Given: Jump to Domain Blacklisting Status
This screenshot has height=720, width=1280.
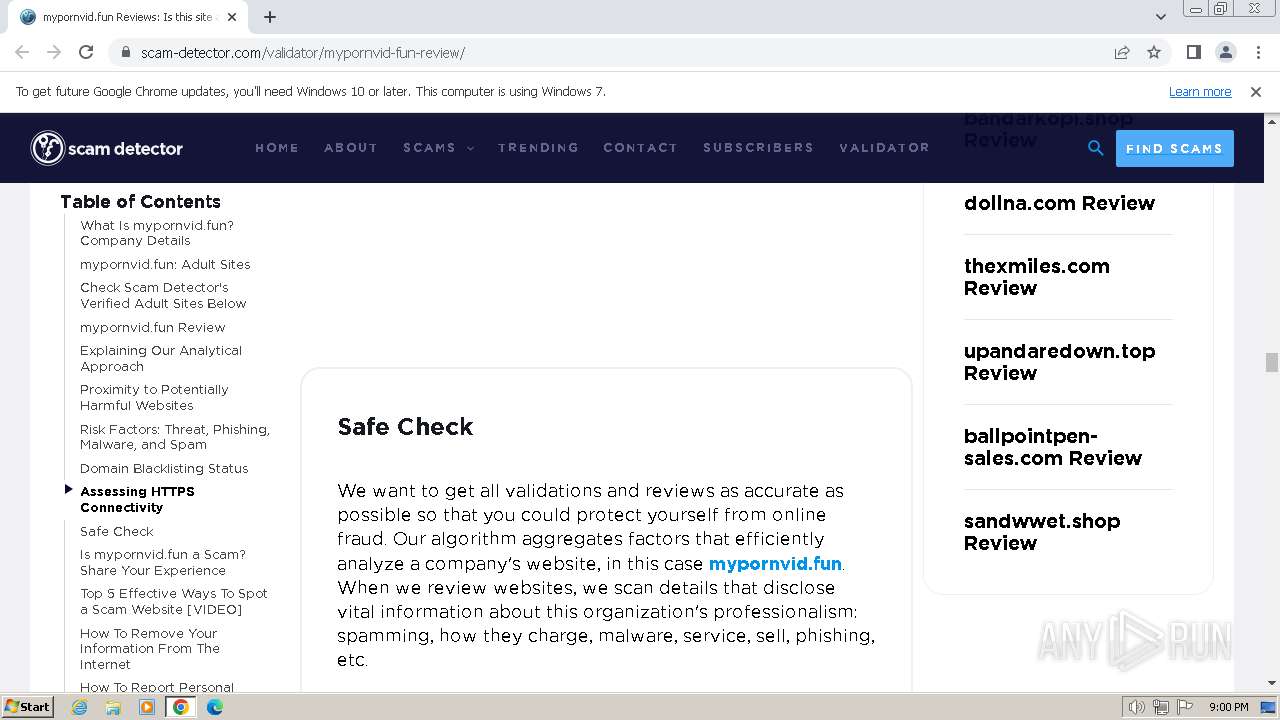Looking at the screenshot, I should pyautogui.click(x=164, y=468).
